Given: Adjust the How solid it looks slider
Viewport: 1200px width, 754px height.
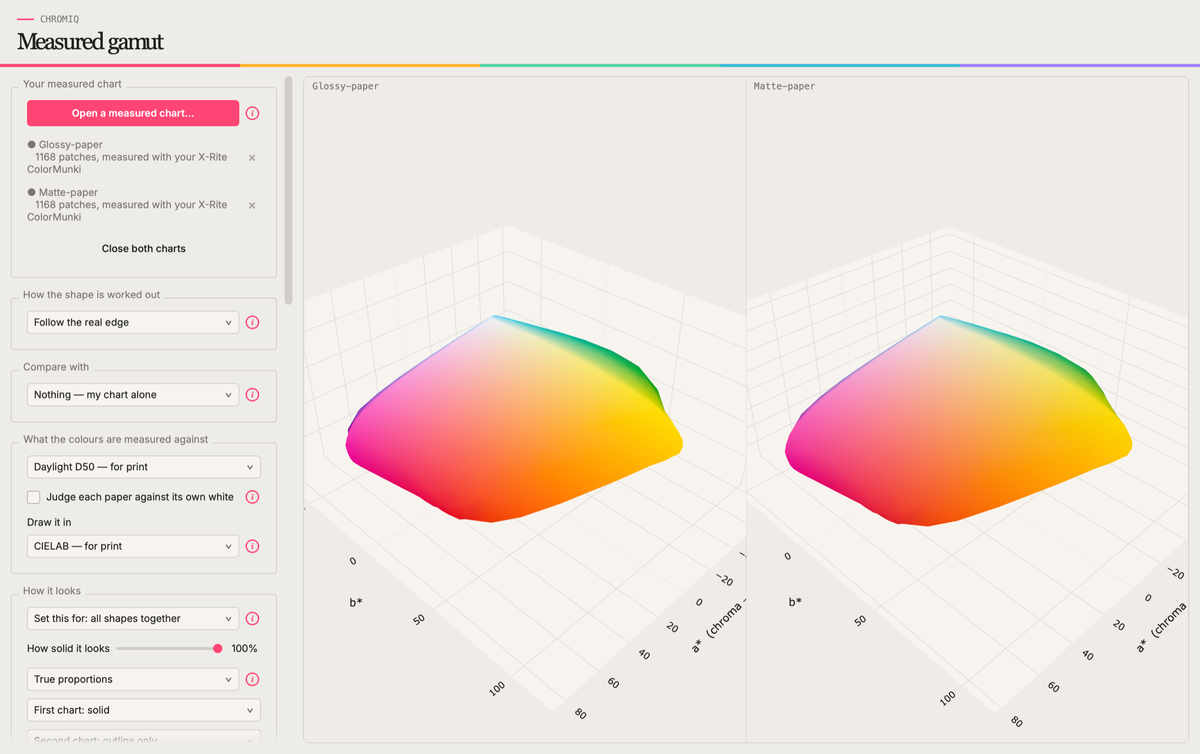Looking at the screenshot, I should (x=168, y=648).
